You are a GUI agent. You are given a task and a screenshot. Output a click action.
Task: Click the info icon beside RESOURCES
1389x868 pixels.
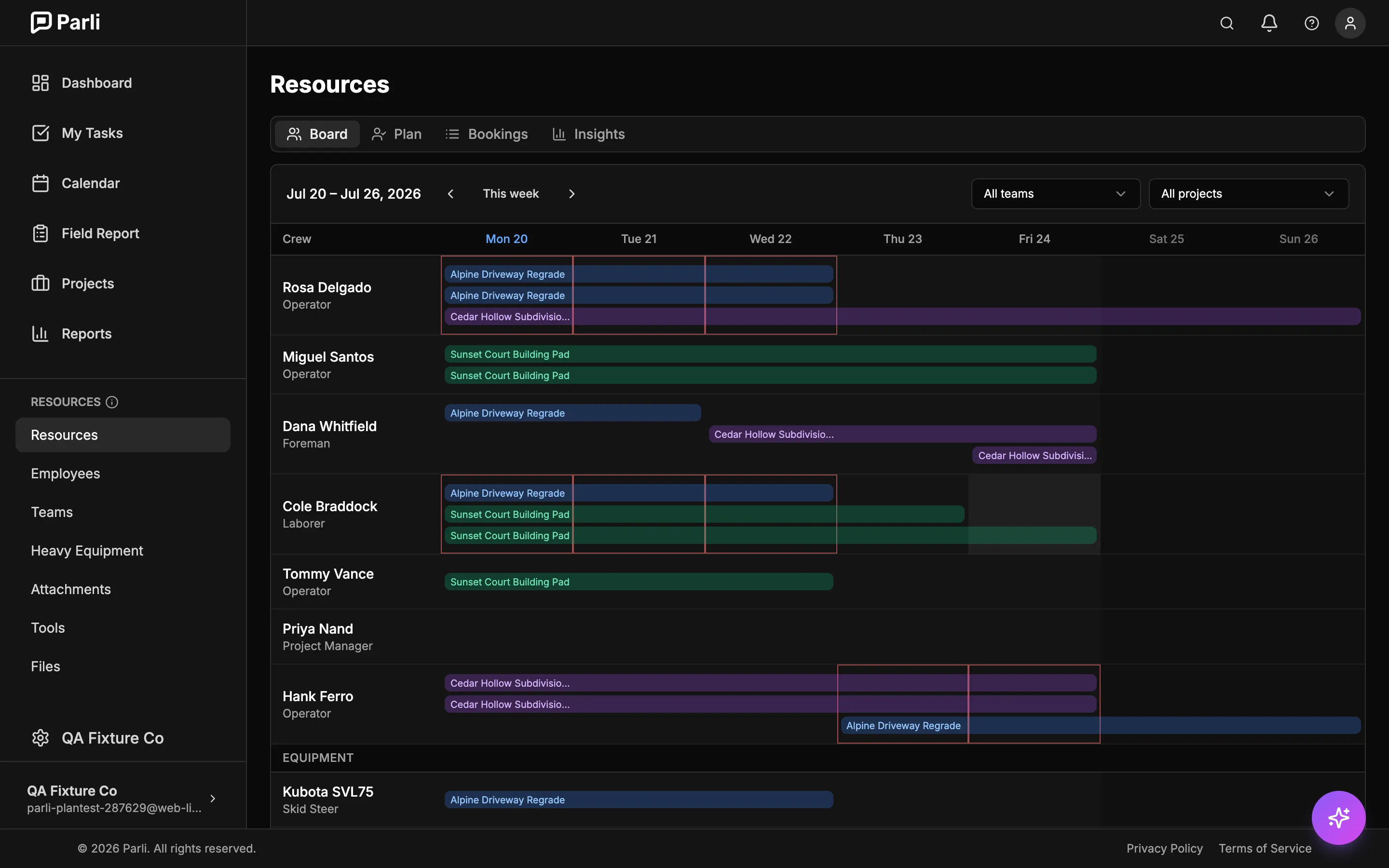click(112, 402)
